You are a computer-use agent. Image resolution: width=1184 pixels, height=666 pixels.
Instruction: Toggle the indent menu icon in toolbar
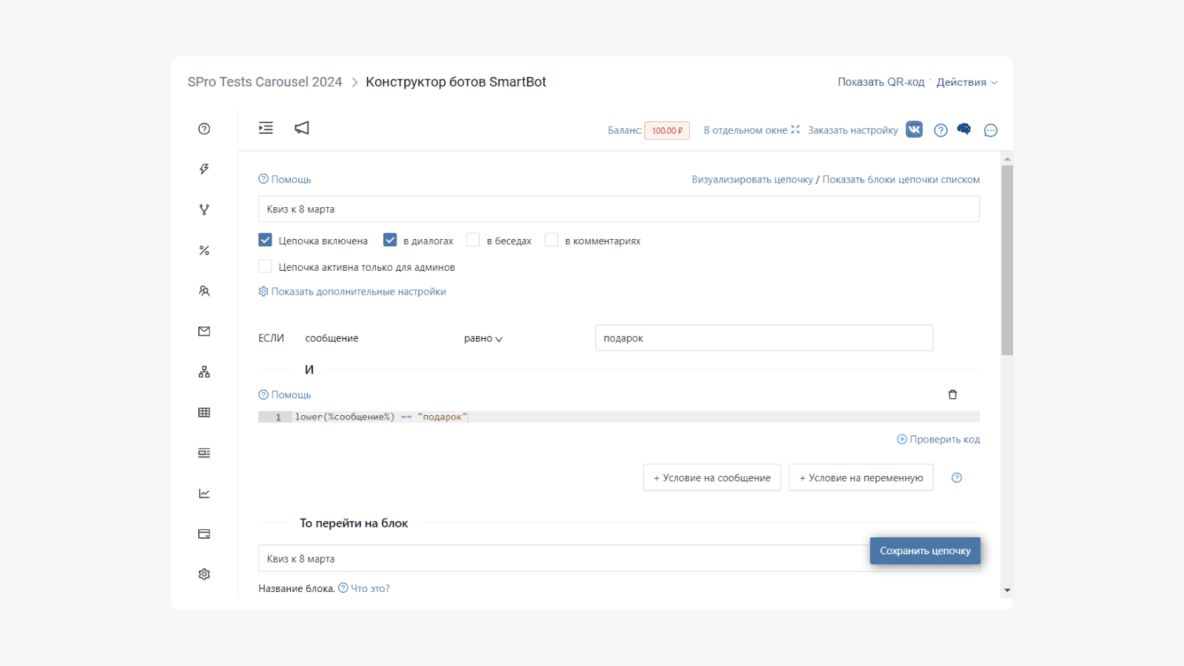266,128
